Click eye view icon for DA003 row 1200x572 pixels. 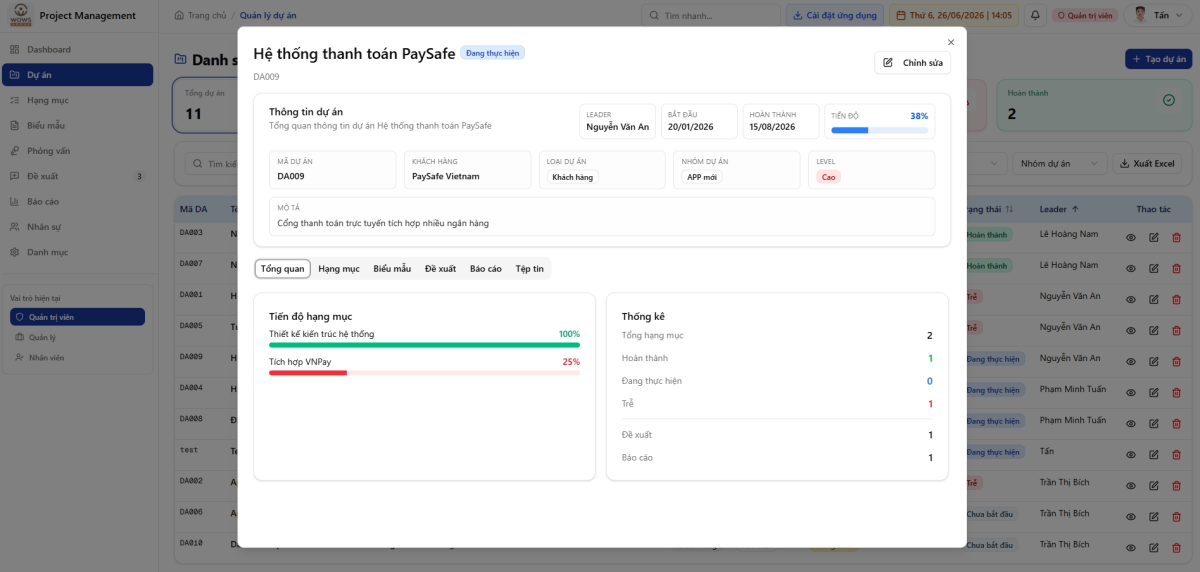tap(1131, 238)
